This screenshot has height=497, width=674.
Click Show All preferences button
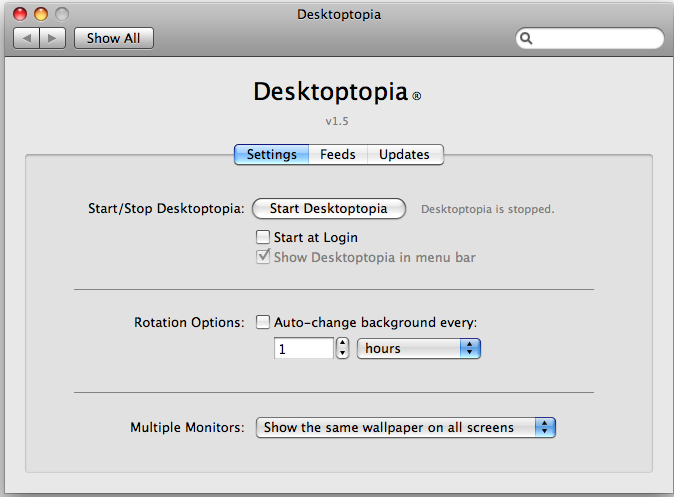[x=113, y=38]
